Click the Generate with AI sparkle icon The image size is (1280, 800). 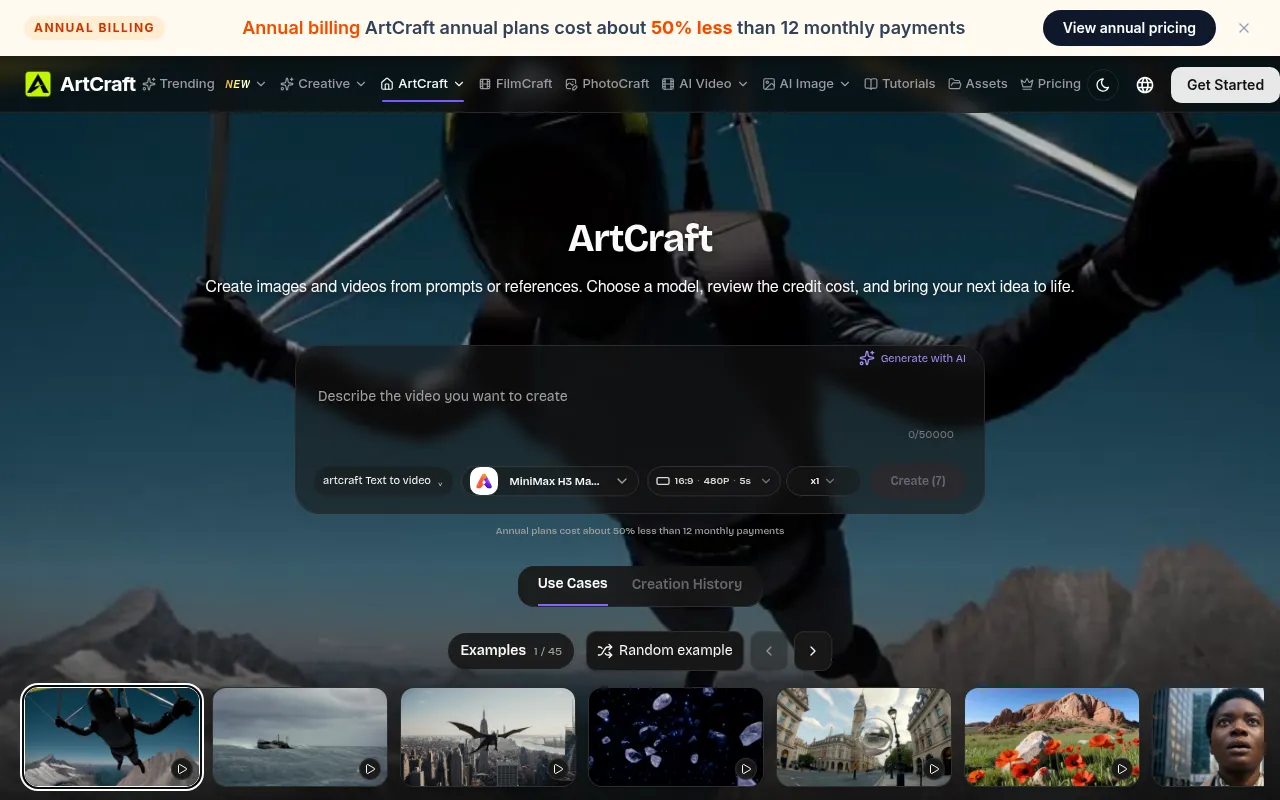click(867, 358)
